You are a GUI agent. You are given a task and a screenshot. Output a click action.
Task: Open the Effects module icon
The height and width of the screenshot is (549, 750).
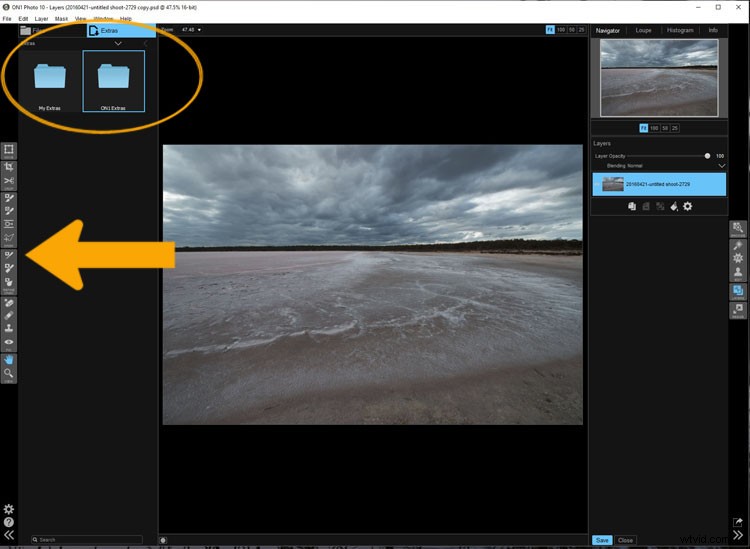pyautogui.click(x=738, y=258)
